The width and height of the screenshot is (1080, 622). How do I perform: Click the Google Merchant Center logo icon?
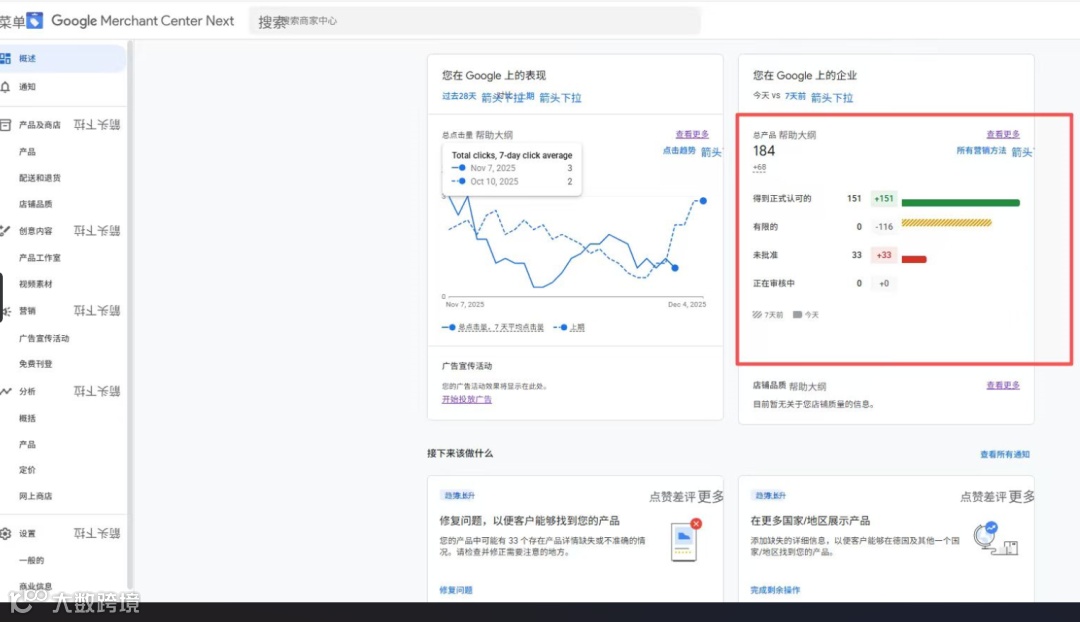(x=34, y=21)
